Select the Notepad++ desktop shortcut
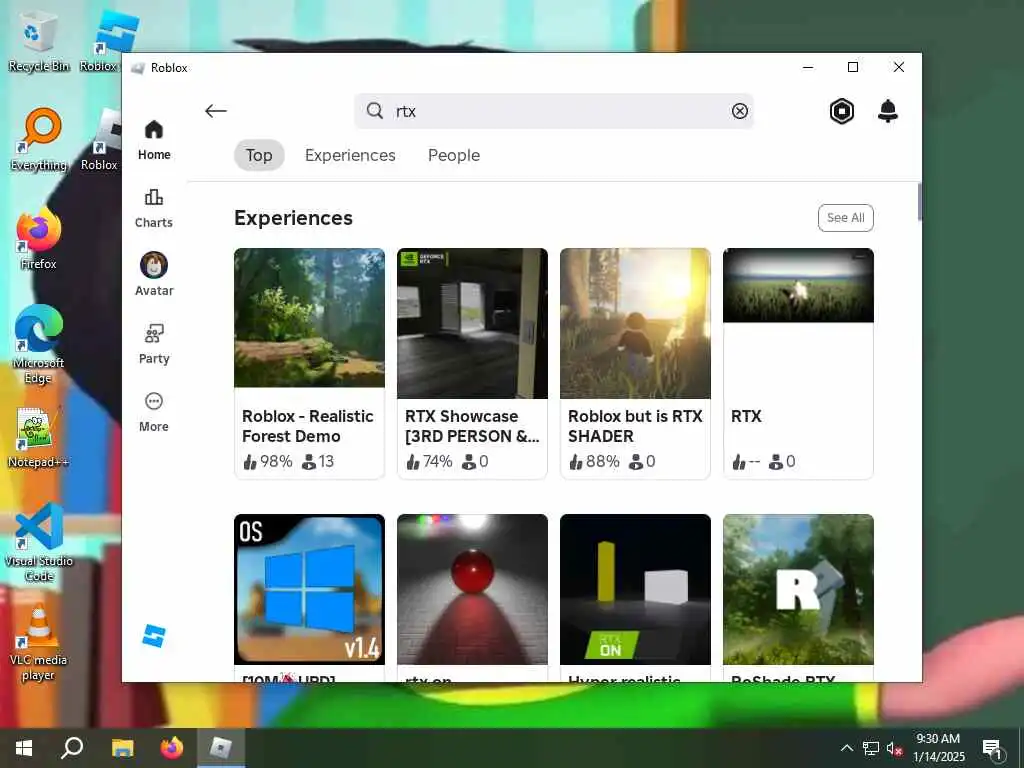 click(39, 437)
